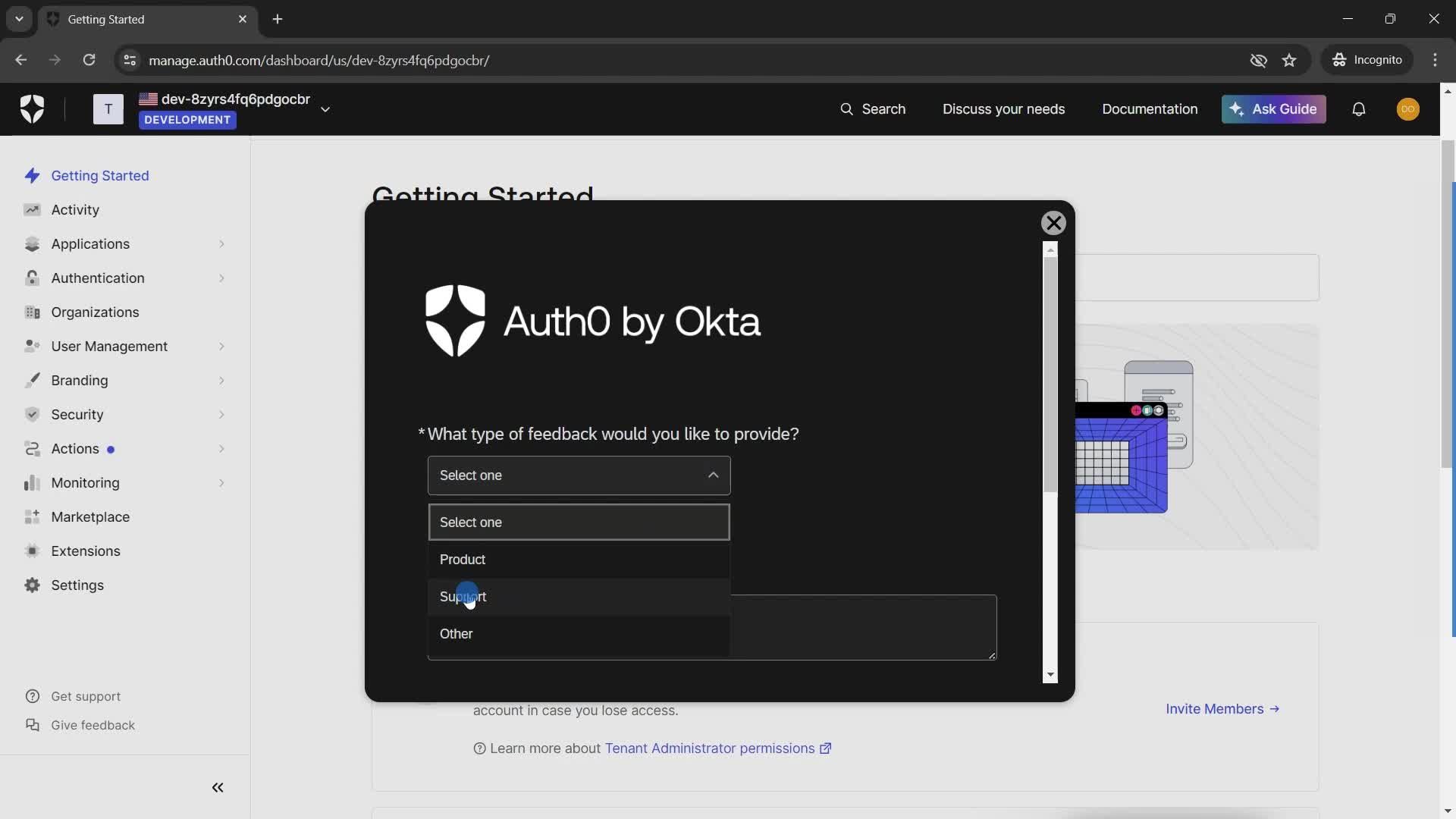Switch to the Getting Started browser tab

coord(148,20)
